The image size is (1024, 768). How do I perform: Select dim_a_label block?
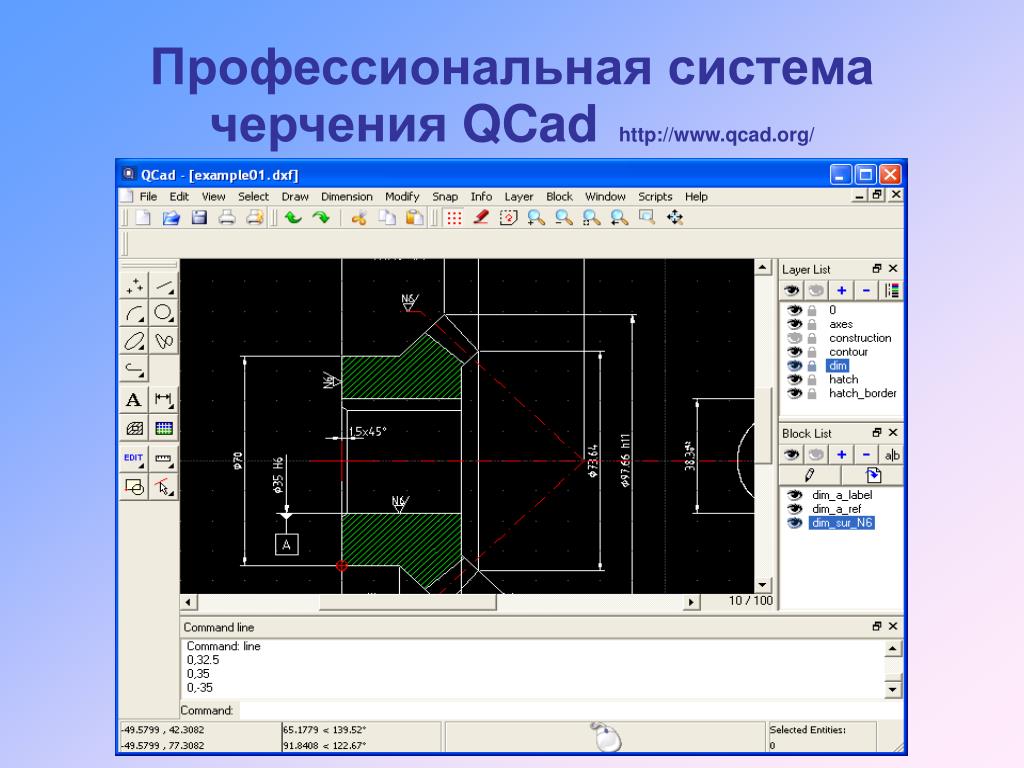coord(841,495)
